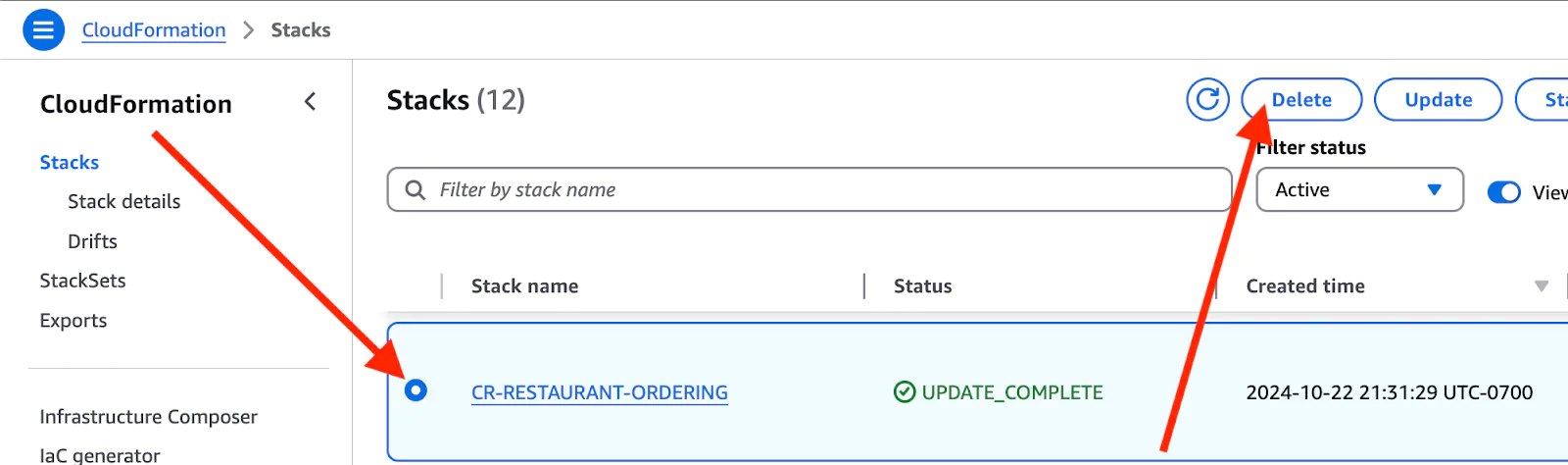Click the UPDATE_COMPLETE status check icon
1568x465 pixels.
coord(904,392)
